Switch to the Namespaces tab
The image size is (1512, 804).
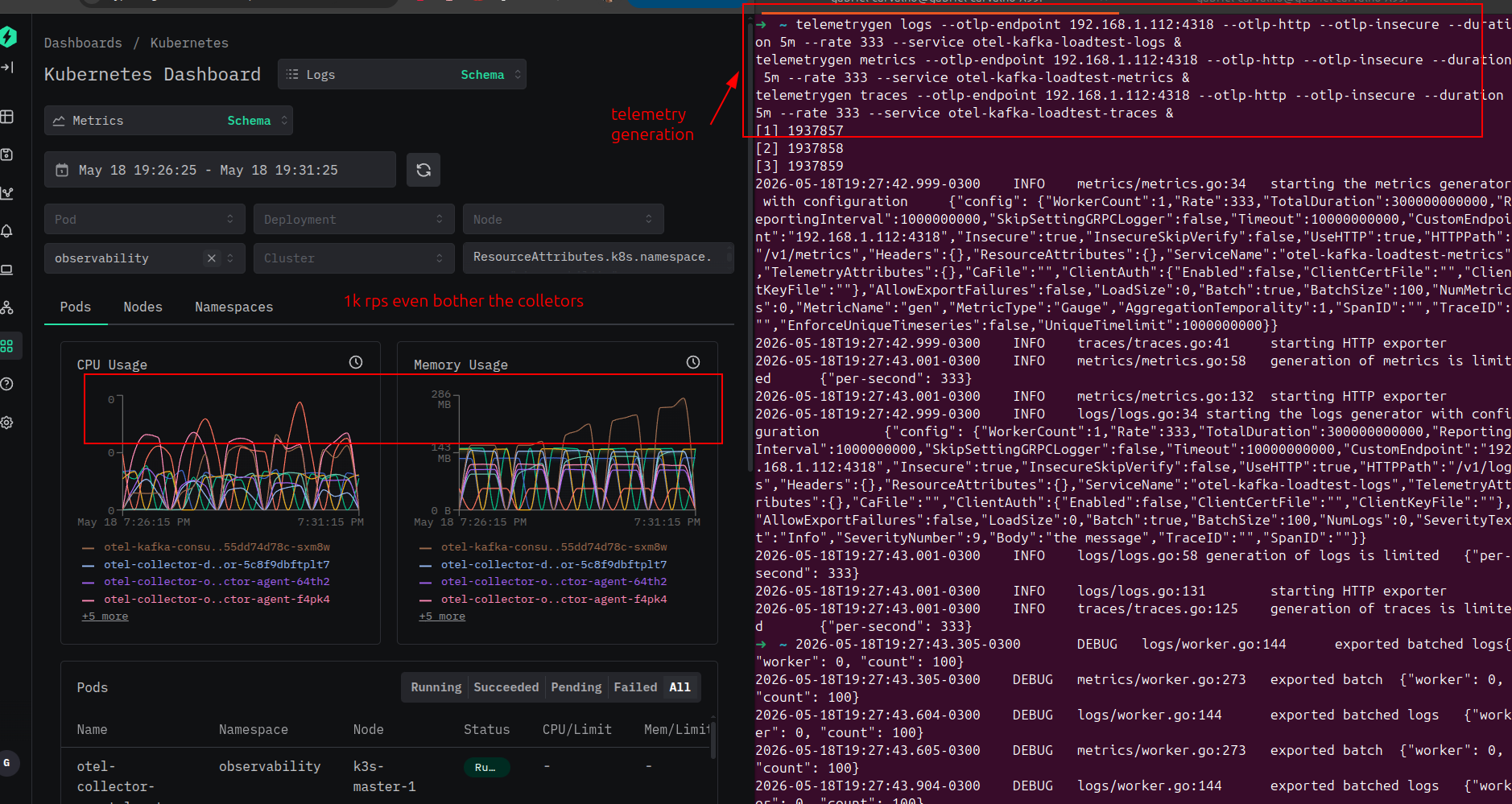point(233,307)
